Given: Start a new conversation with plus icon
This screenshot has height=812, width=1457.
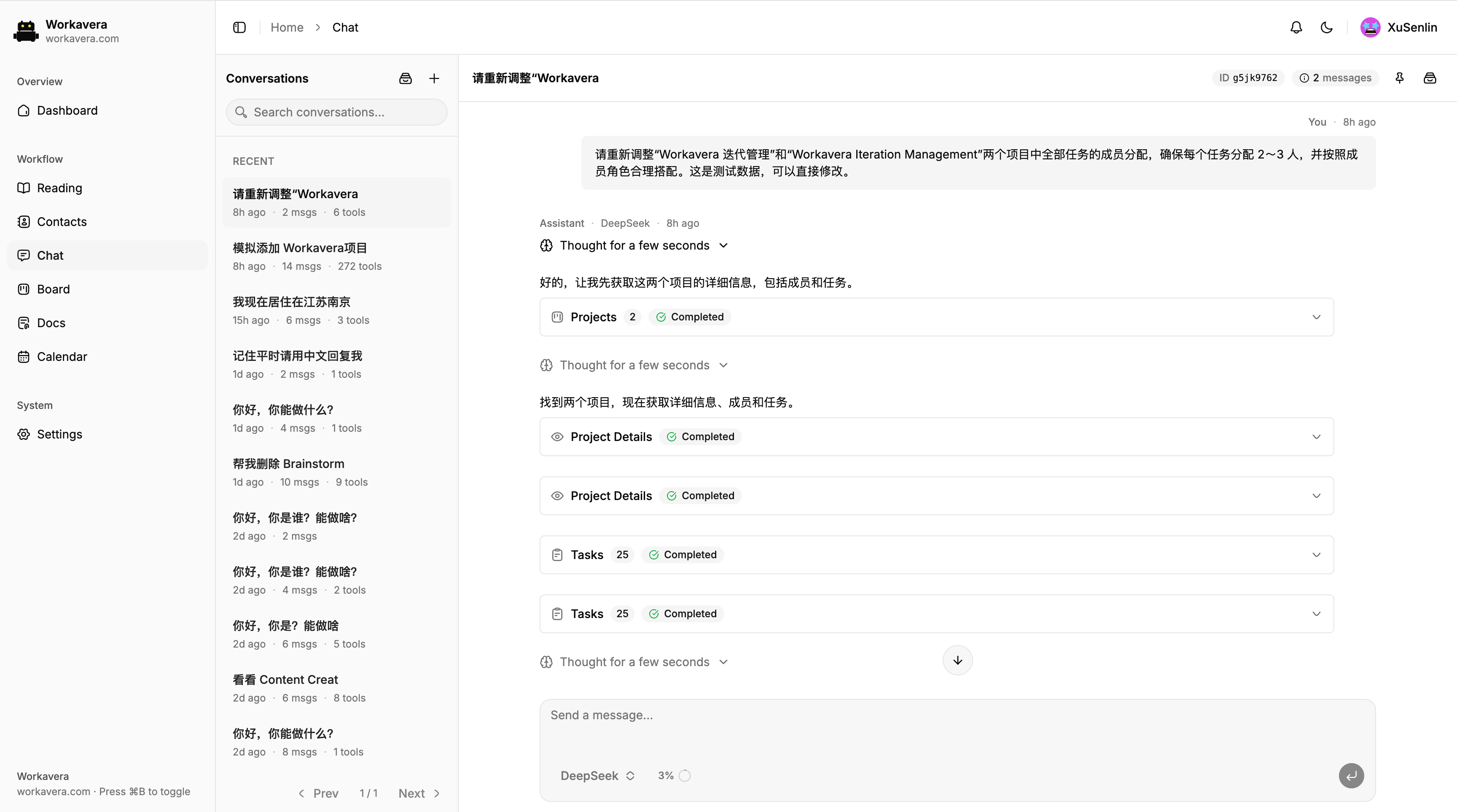Looking at the screenshot, I should 434,78.
